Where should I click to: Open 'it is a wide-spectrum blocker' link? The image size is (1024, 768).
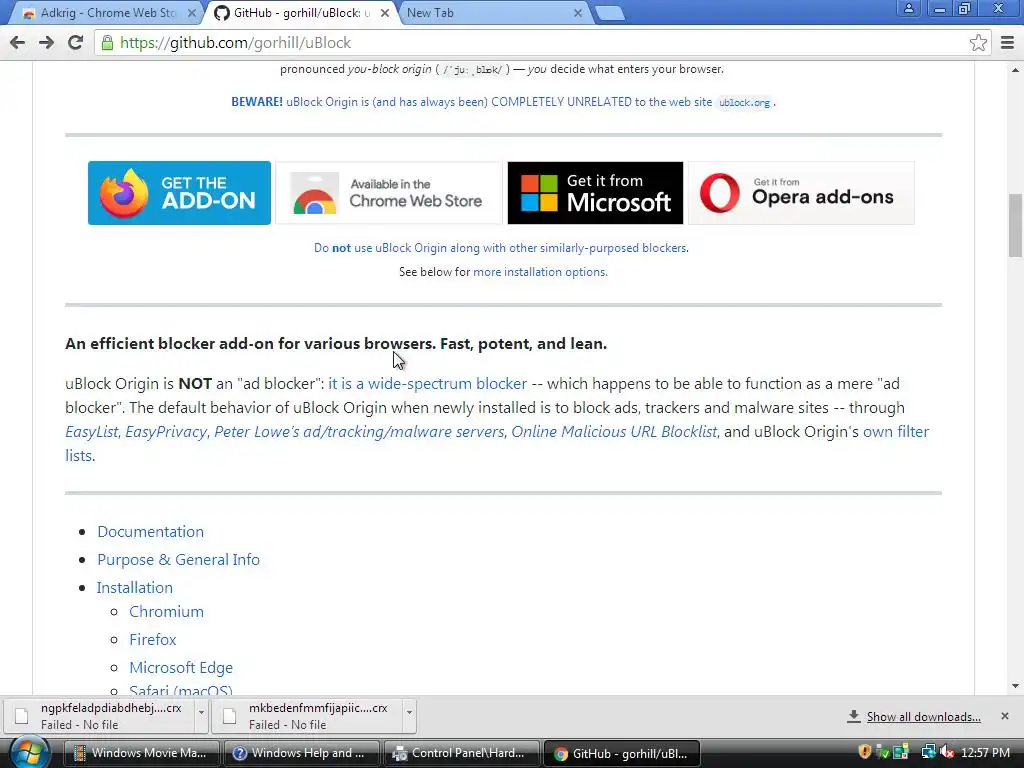click(x=427, y=383)
